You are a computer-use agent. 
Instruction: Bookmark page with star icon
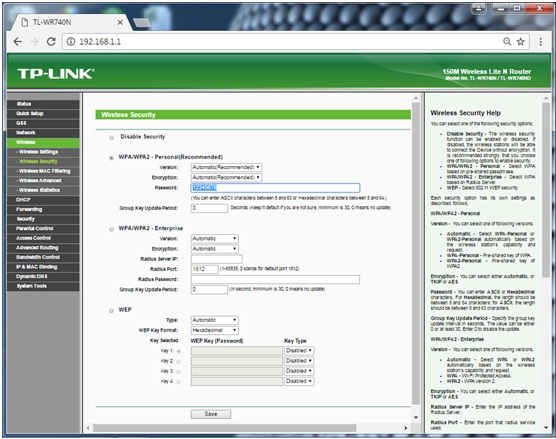coord(521,42)
